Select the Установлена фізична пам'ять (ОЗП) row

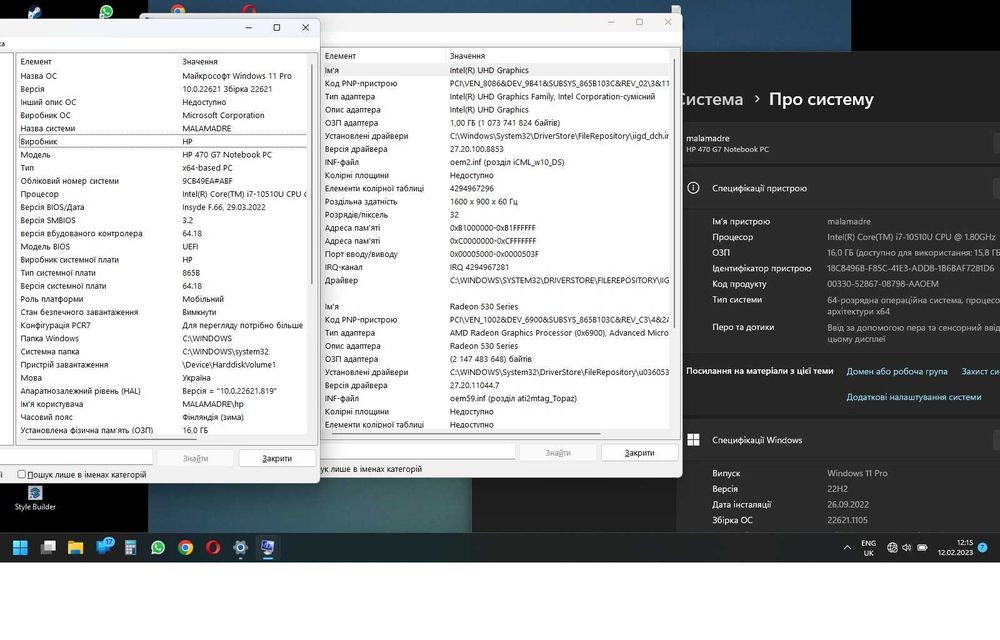point(163,430)
